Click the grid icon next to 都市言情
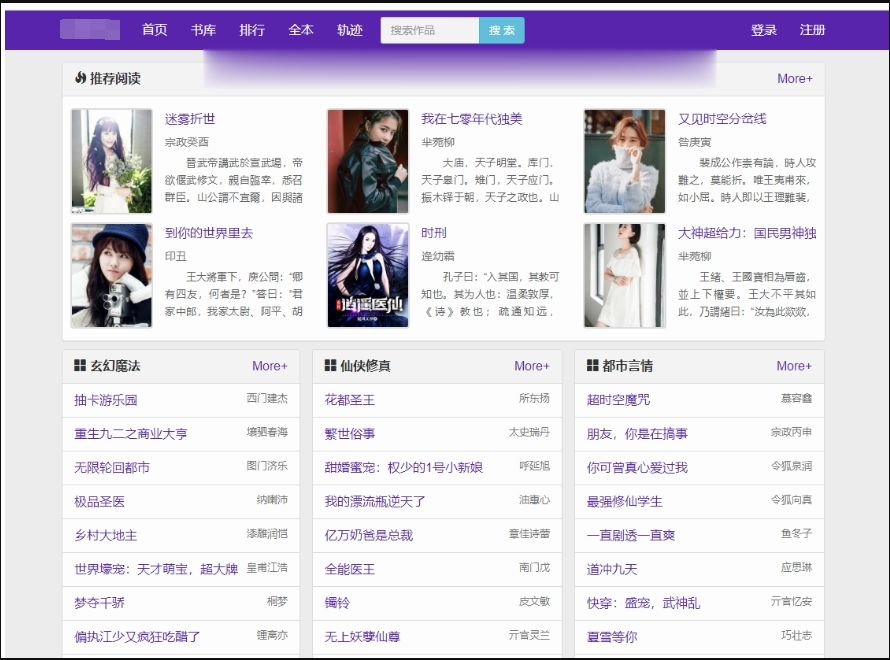The image size is (890, 660). point(592,366)
